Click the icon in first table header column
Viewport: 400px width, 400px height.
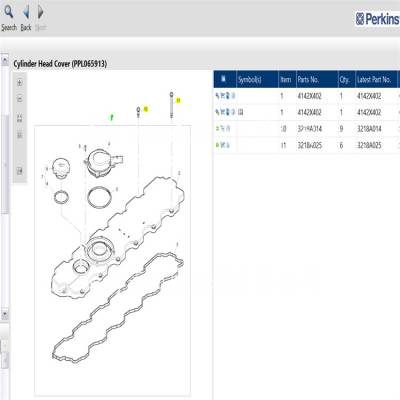pyautogui.click(x=224, y=79)
